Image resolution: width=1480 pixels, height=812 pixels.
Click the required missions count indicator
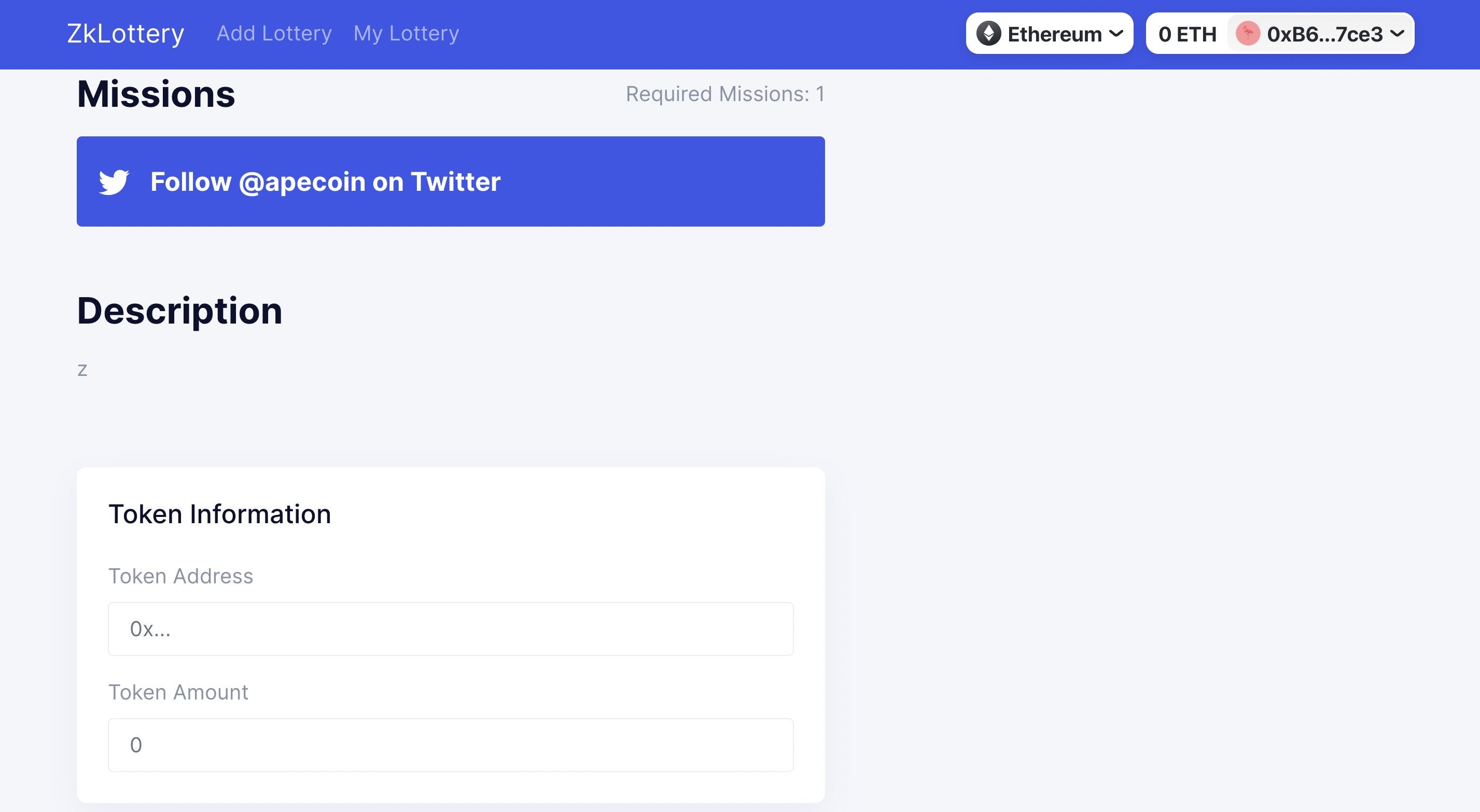pos(724,94)
